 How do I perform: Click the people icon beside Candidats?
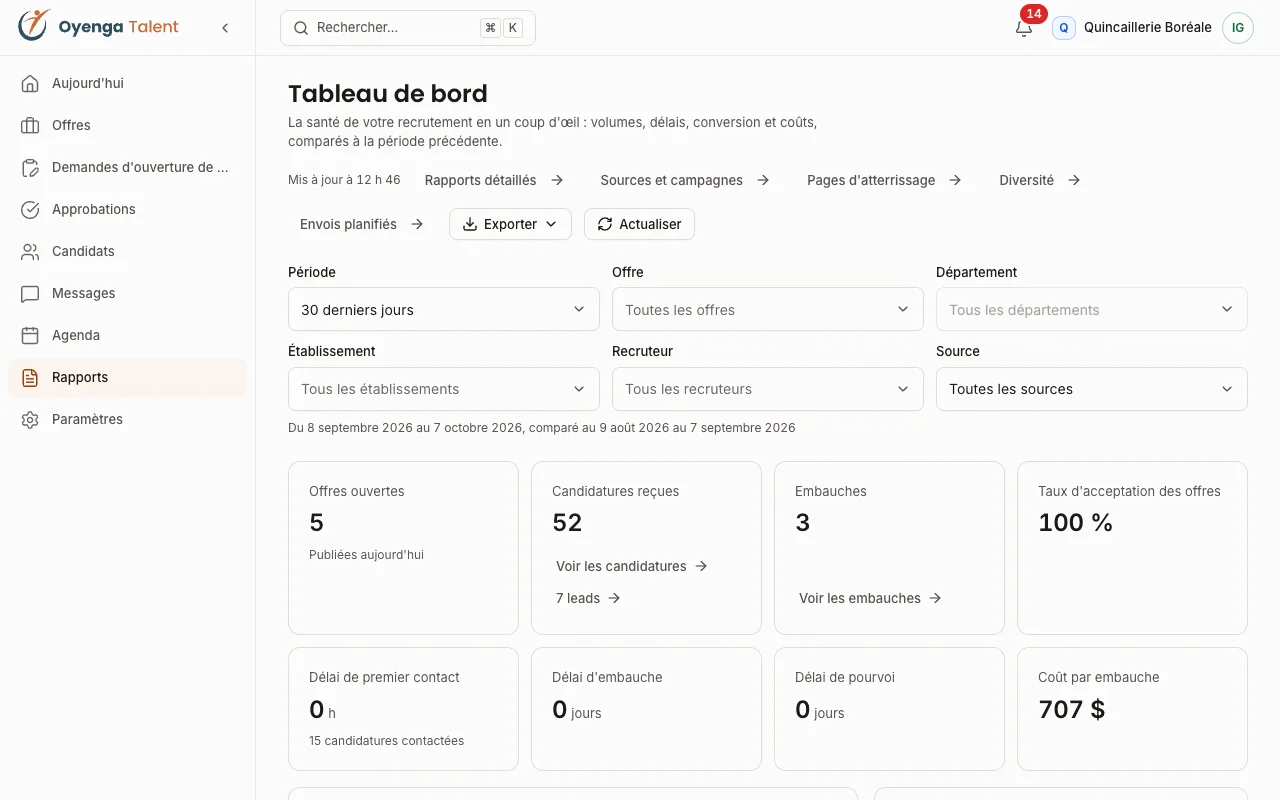(x=30, y=252)
